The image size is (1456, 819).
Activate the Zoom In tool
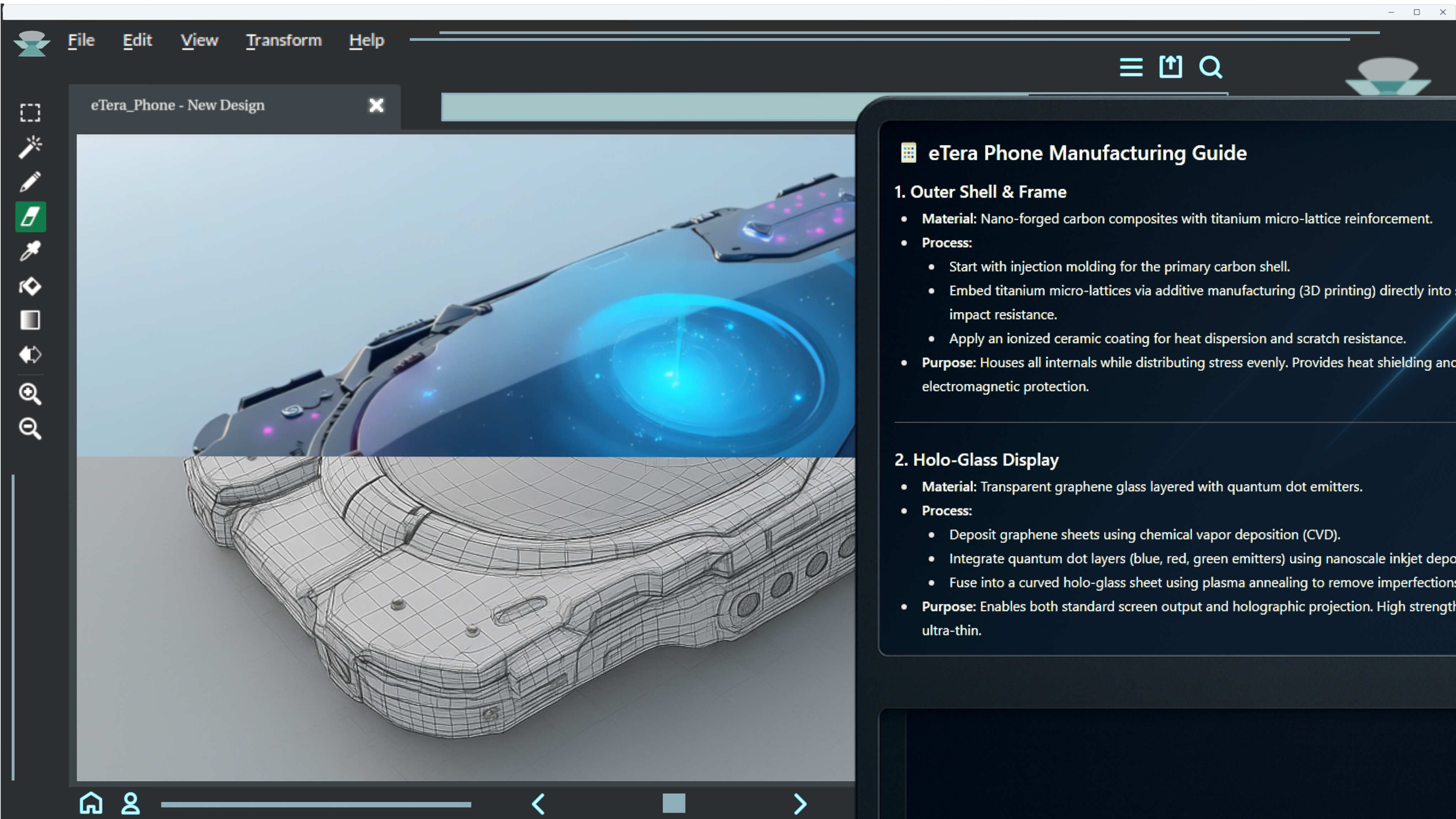[30, 395]
